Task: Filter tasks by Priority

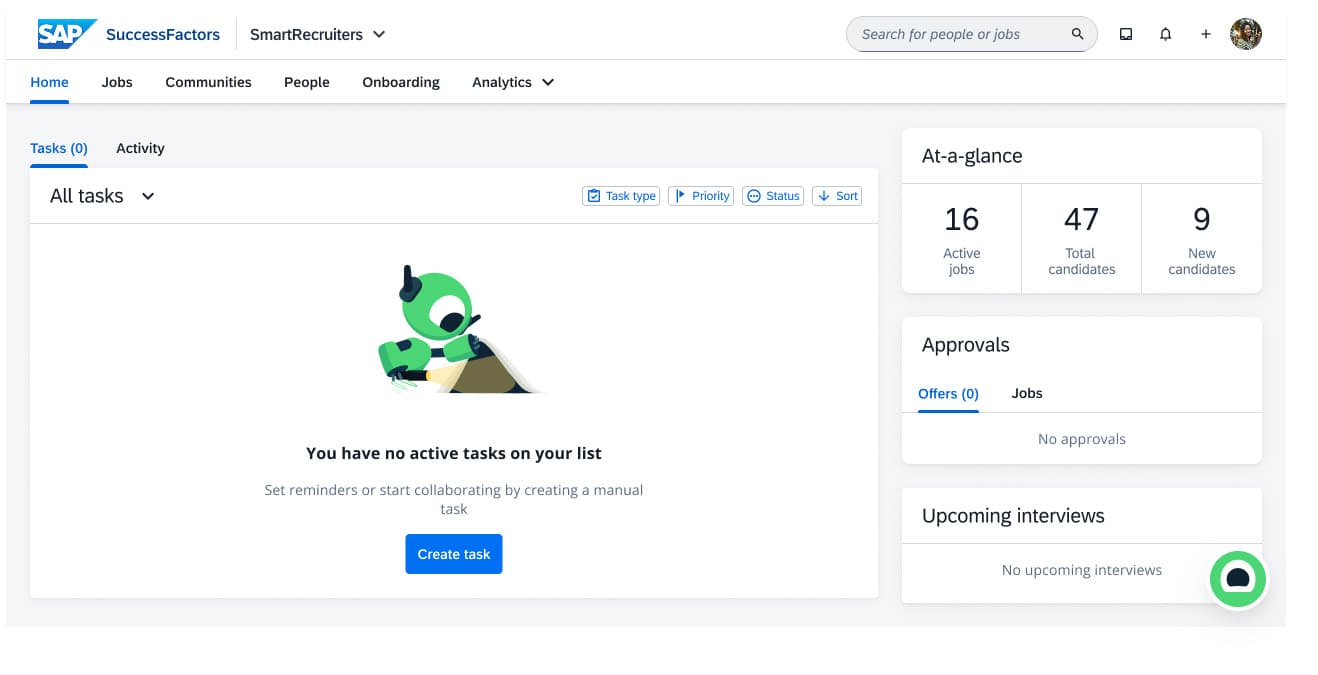Action: pos(701,196)
